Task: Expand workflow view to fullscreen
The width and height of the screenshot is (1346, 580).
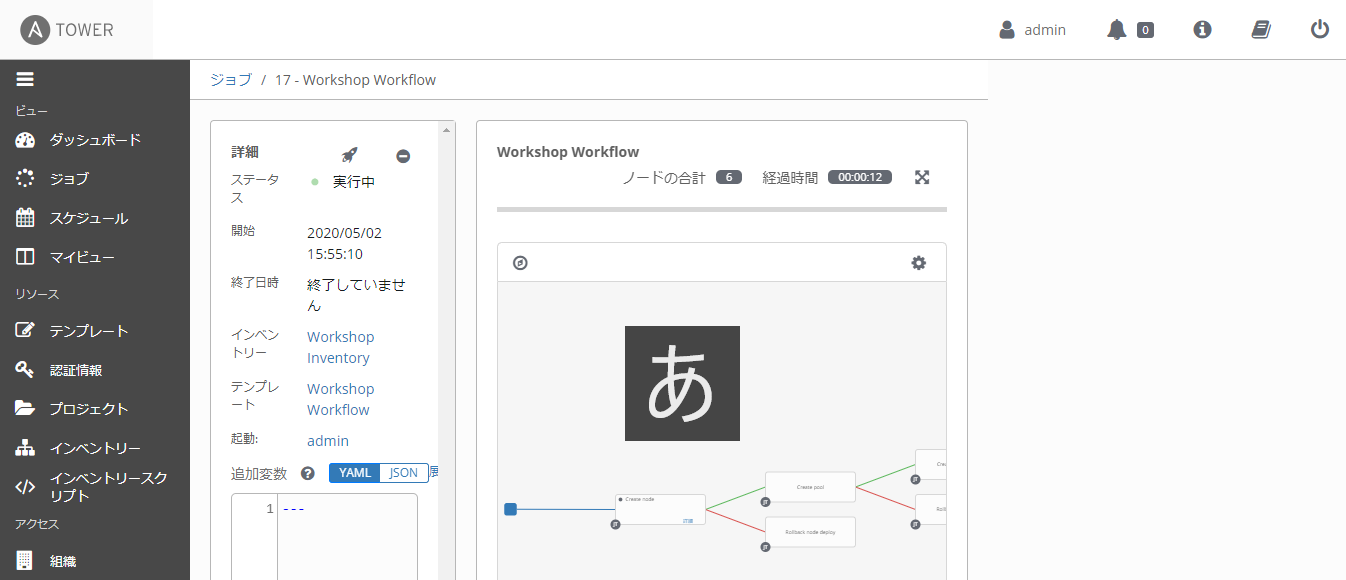Action: point(921,176)
